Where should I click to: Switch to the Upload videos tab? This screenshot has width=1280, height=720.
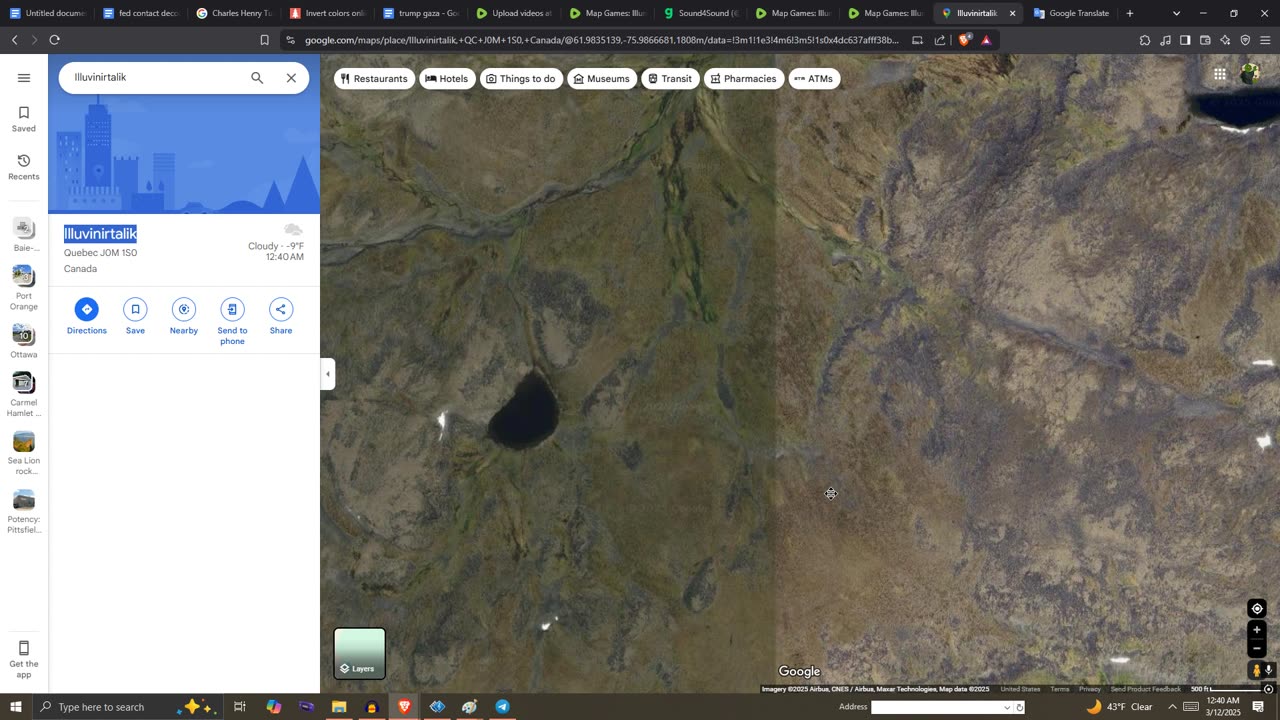click(512, 13)
